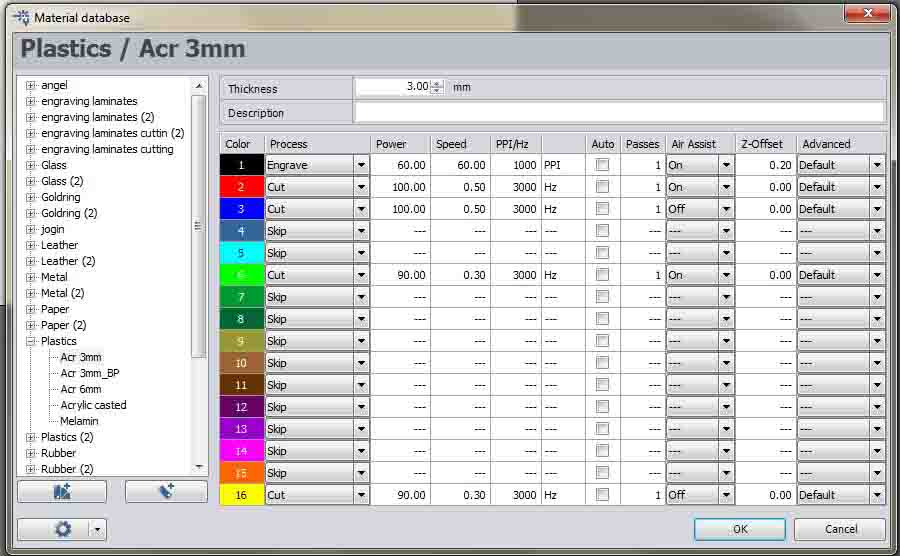This screenshot has height=556, width=900.
Task: Expand the angel material group
Action: [31, 85]
